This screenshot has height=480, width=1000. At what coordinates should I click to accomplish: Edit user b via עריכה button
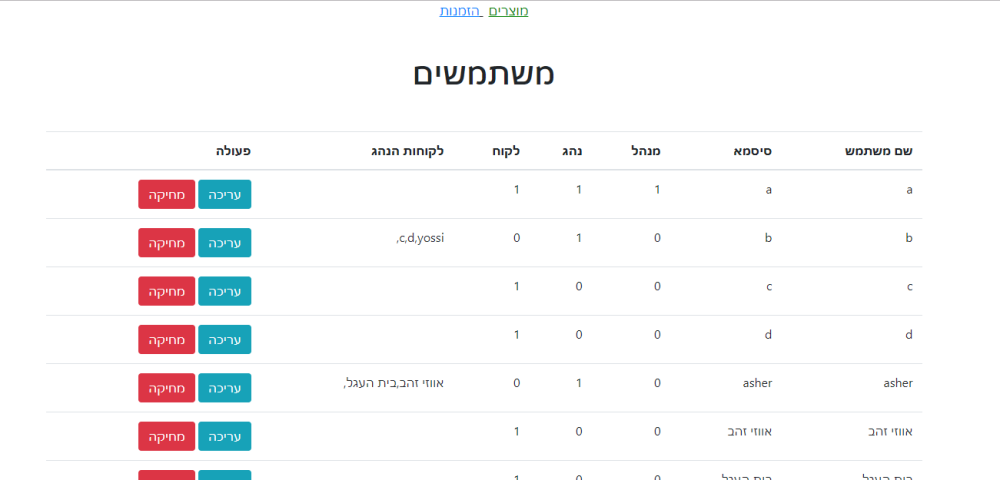click(225, 243)
